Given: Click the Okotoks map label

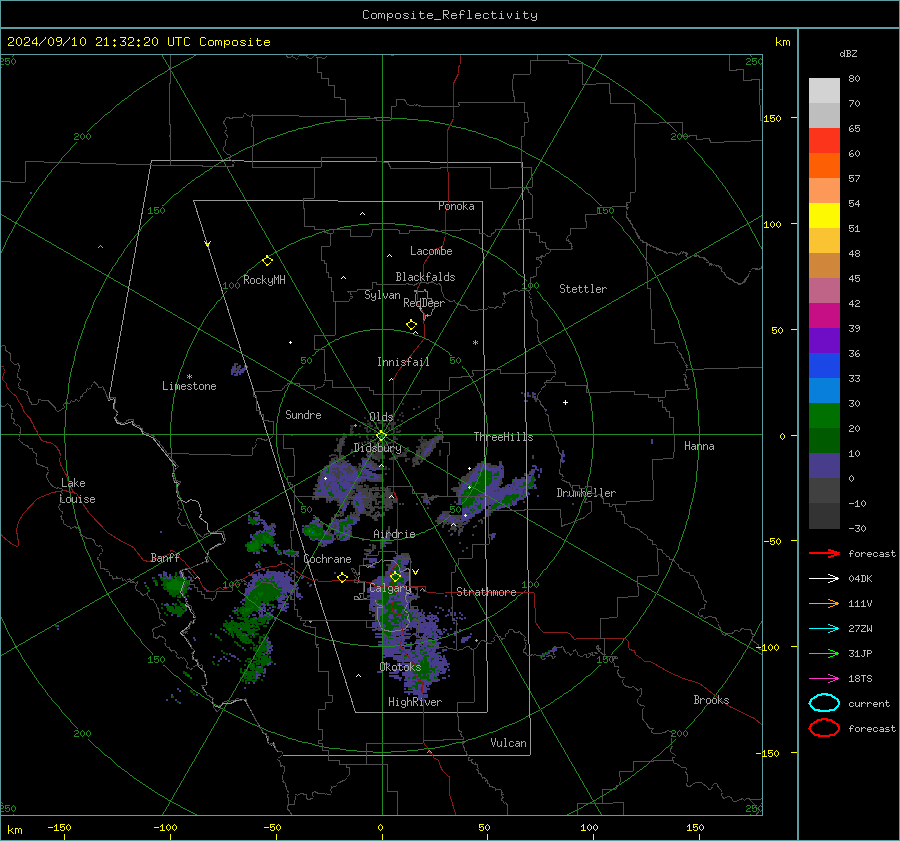Looking at the screenshot, I should pos(400,667).
